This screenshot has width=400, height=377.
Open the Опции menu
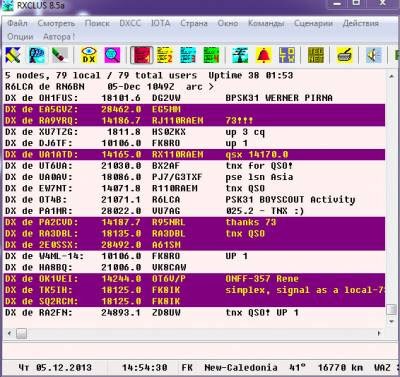pos(20,37)
